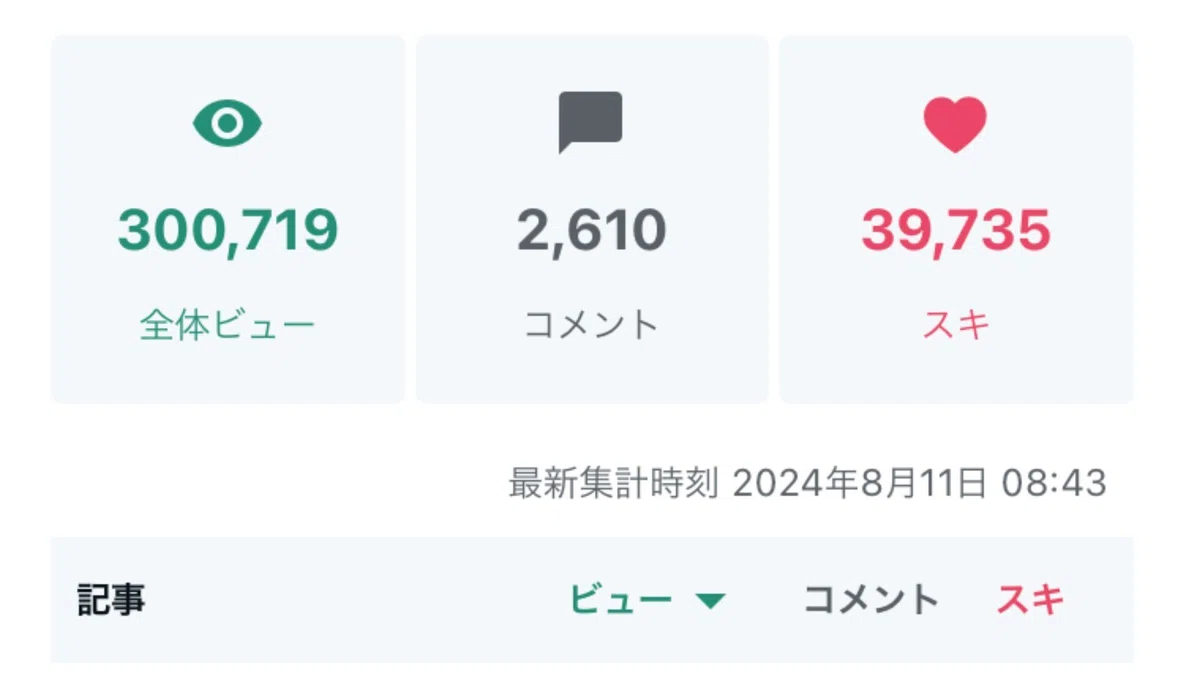
Task: Click the gray comment bubble icon
Action: (590, 122)
